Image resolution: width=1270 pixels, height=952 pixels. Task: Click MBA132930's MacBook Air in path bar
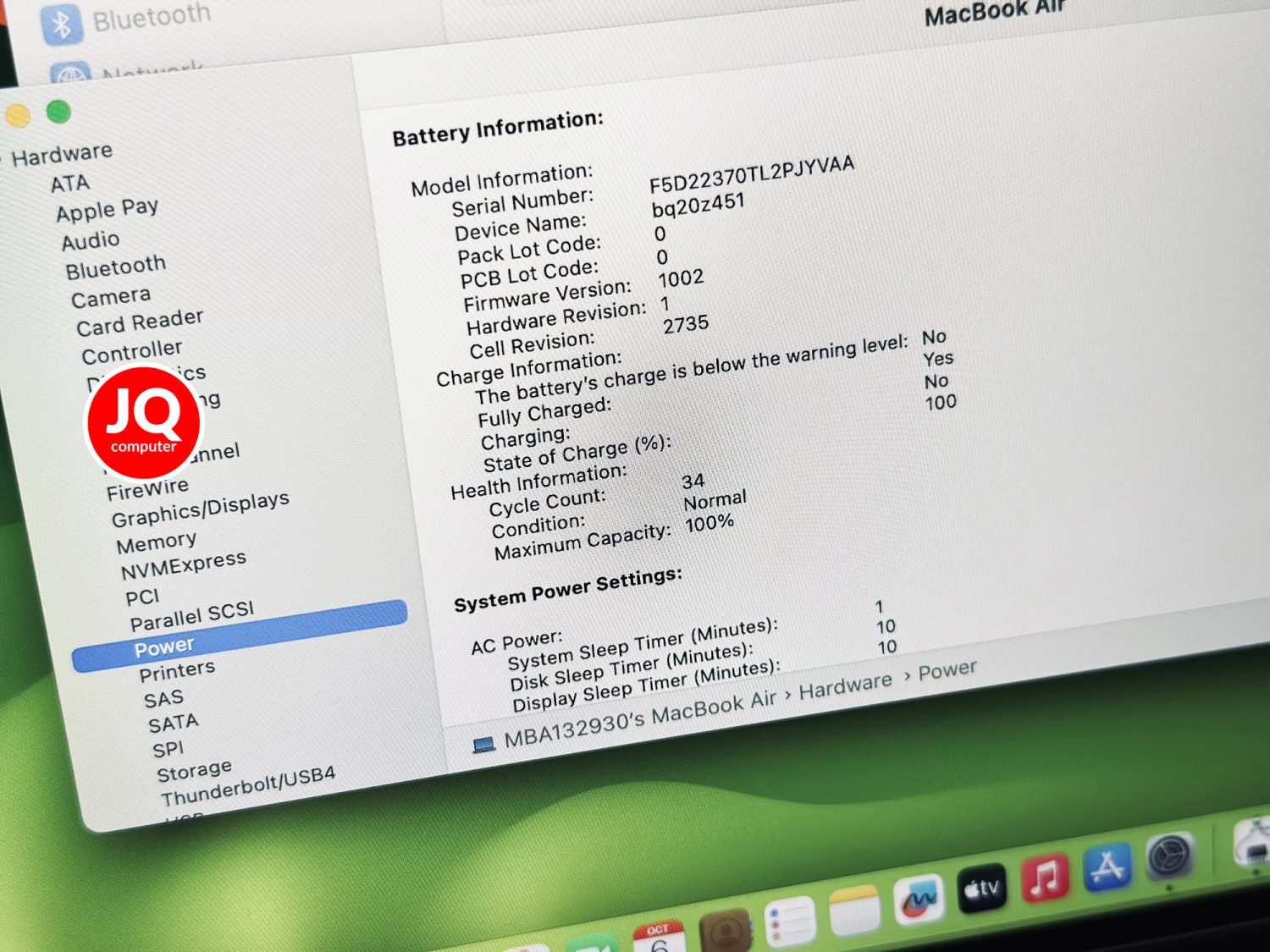tap(640, 719)
